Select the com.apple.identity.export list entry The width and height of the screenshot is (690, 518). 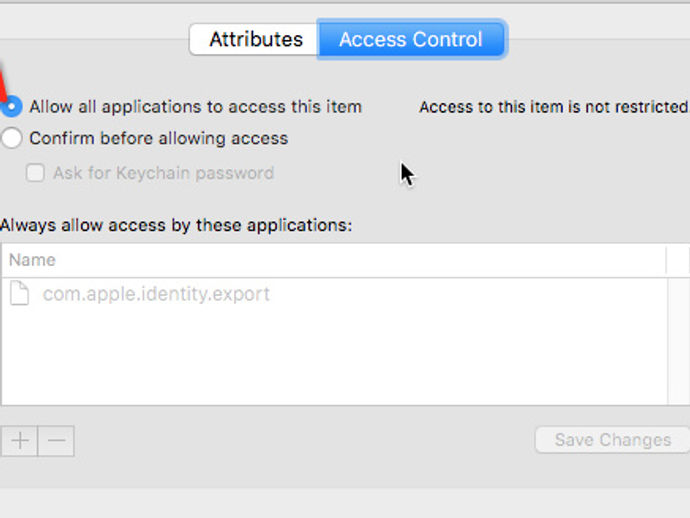(x=334, y=294)
